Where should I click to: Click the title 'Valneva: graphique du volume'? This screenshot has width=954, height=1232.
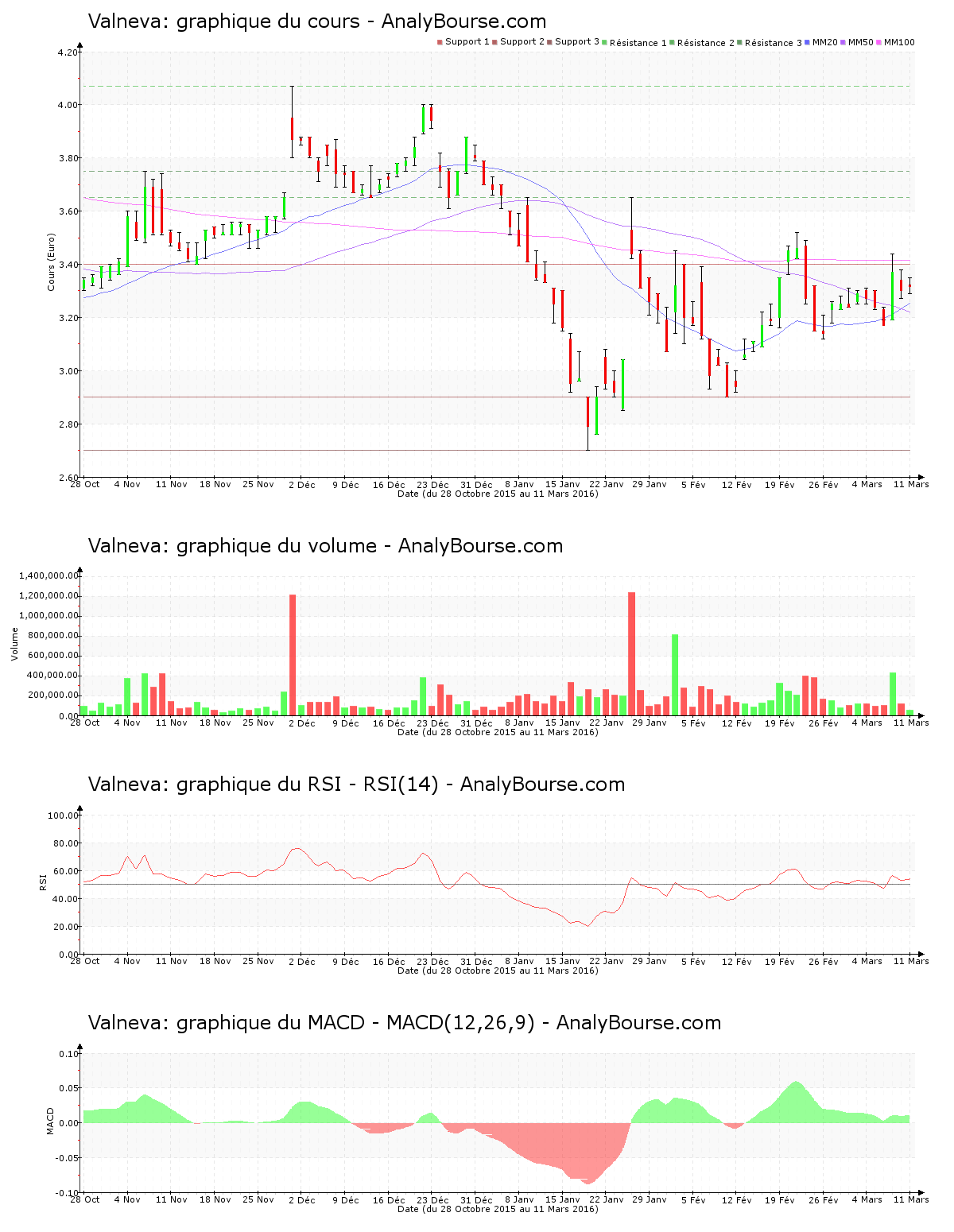point(232,546)
